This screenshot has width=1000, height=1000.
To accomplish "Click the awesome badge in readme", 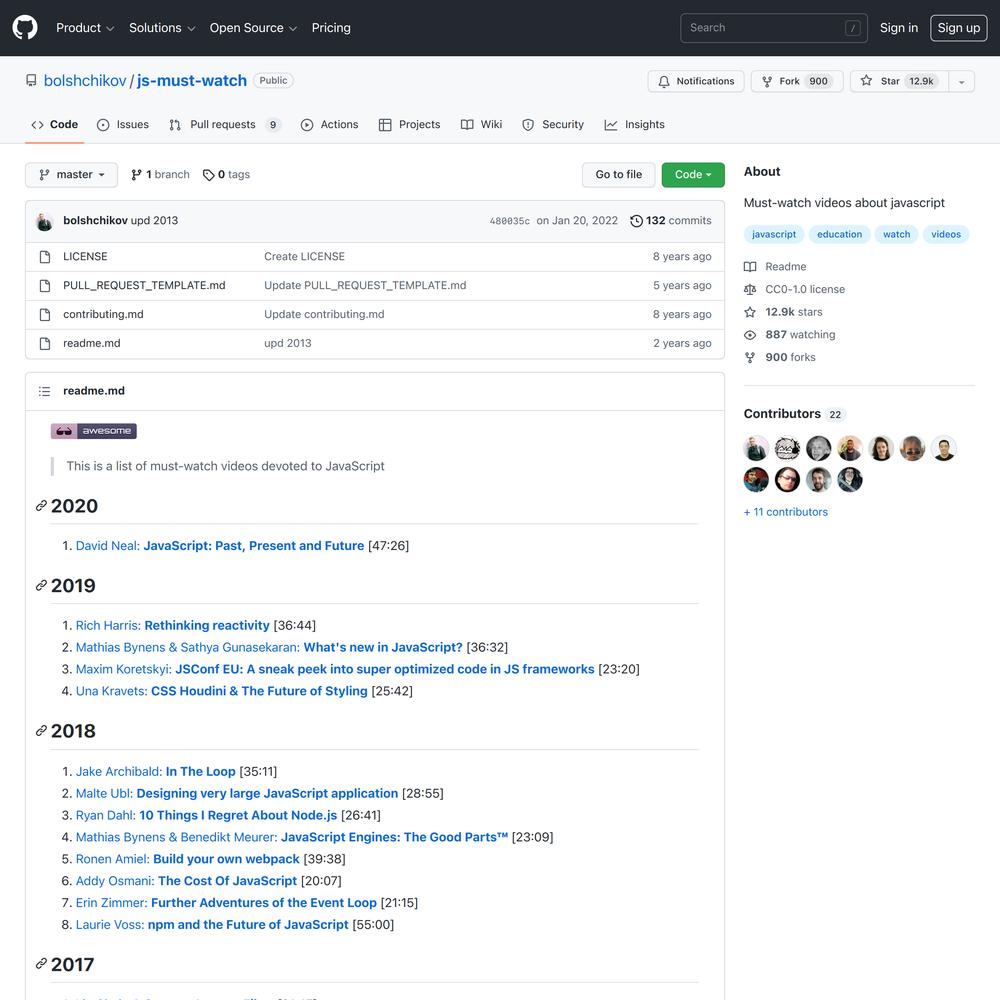I will tap(94, 431).
